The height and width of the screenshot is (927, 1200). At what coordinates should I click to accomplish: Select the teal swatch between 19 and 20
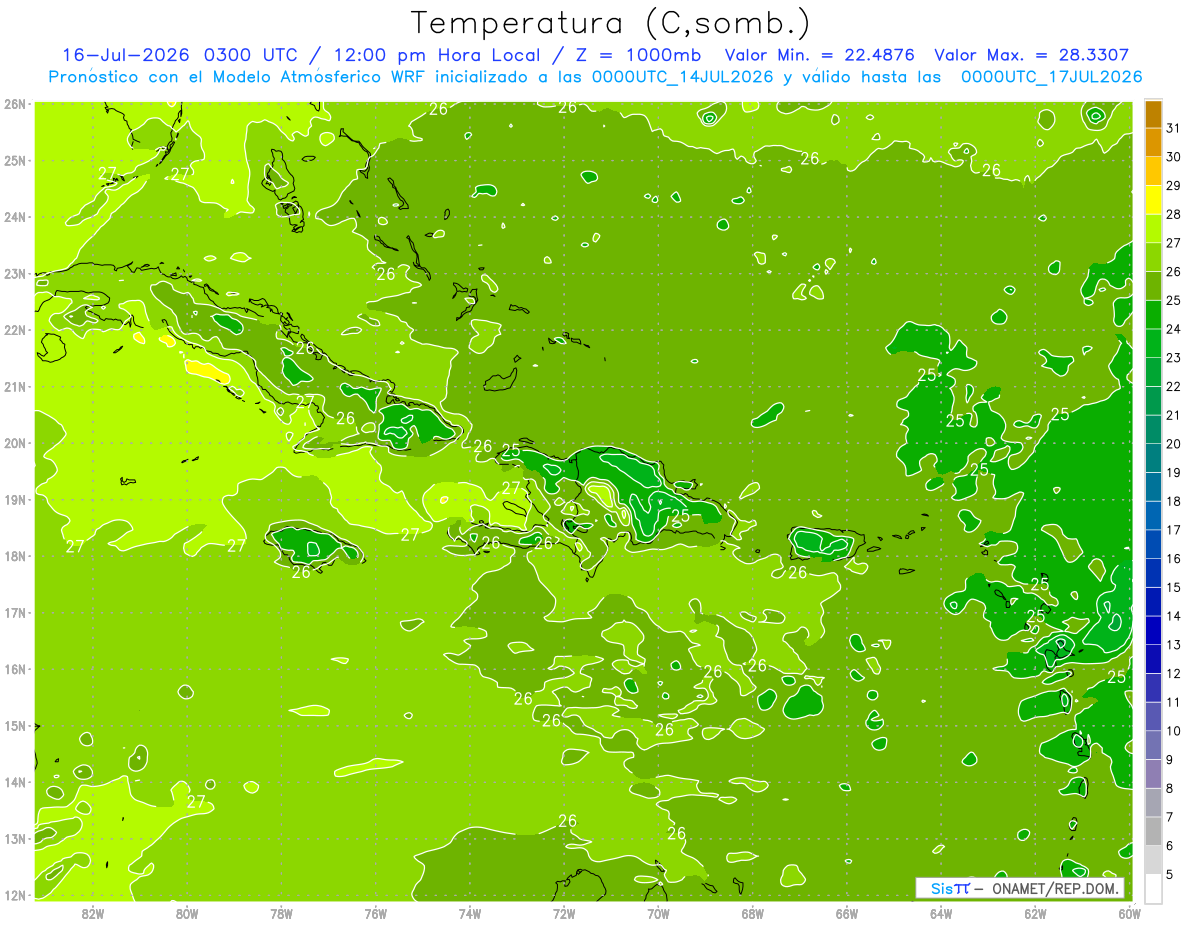tap(1153, 458)
